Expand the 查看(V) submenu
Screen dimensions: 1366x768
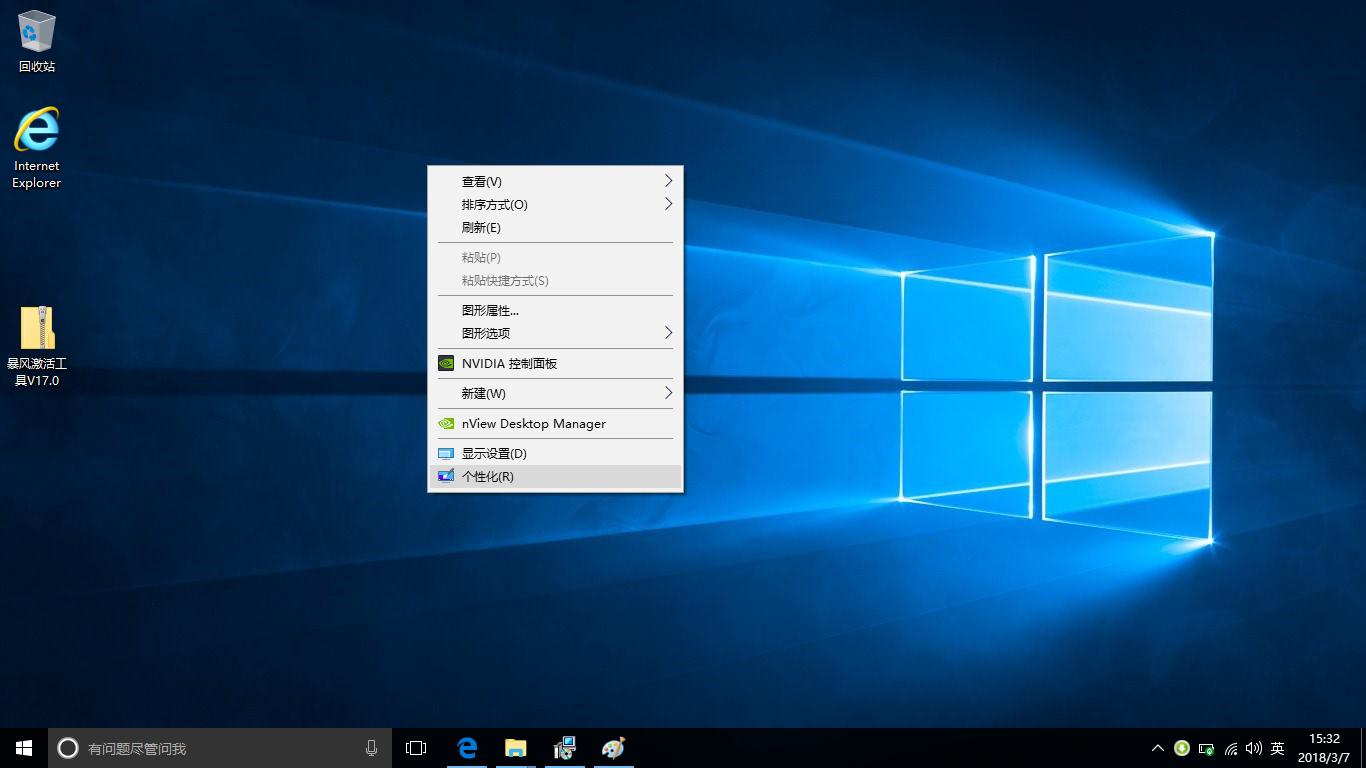(x=481, y=181)
